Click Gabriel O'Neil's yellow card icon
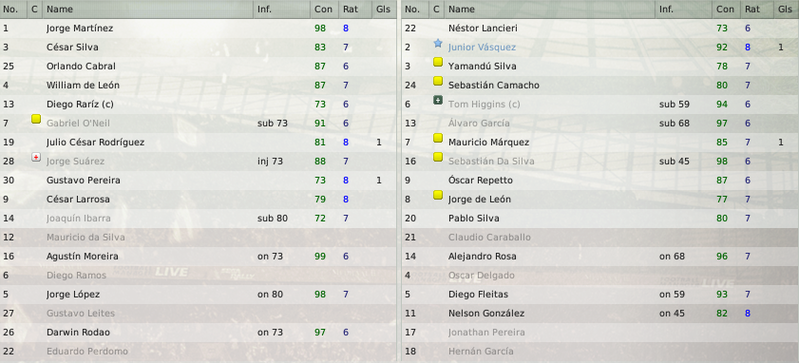The image size is (799, 363). point(36,119)
